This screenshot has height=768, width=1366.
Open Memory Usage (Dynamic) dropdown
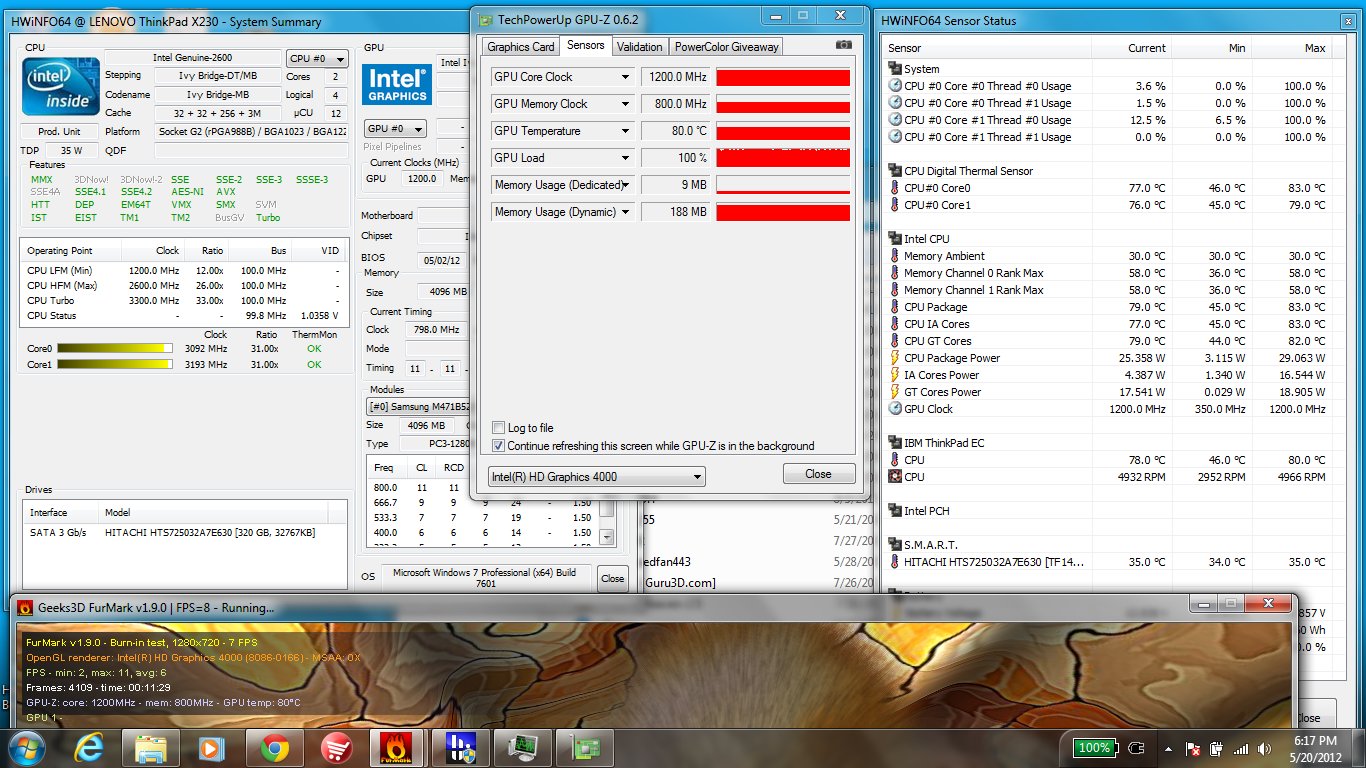626,212
